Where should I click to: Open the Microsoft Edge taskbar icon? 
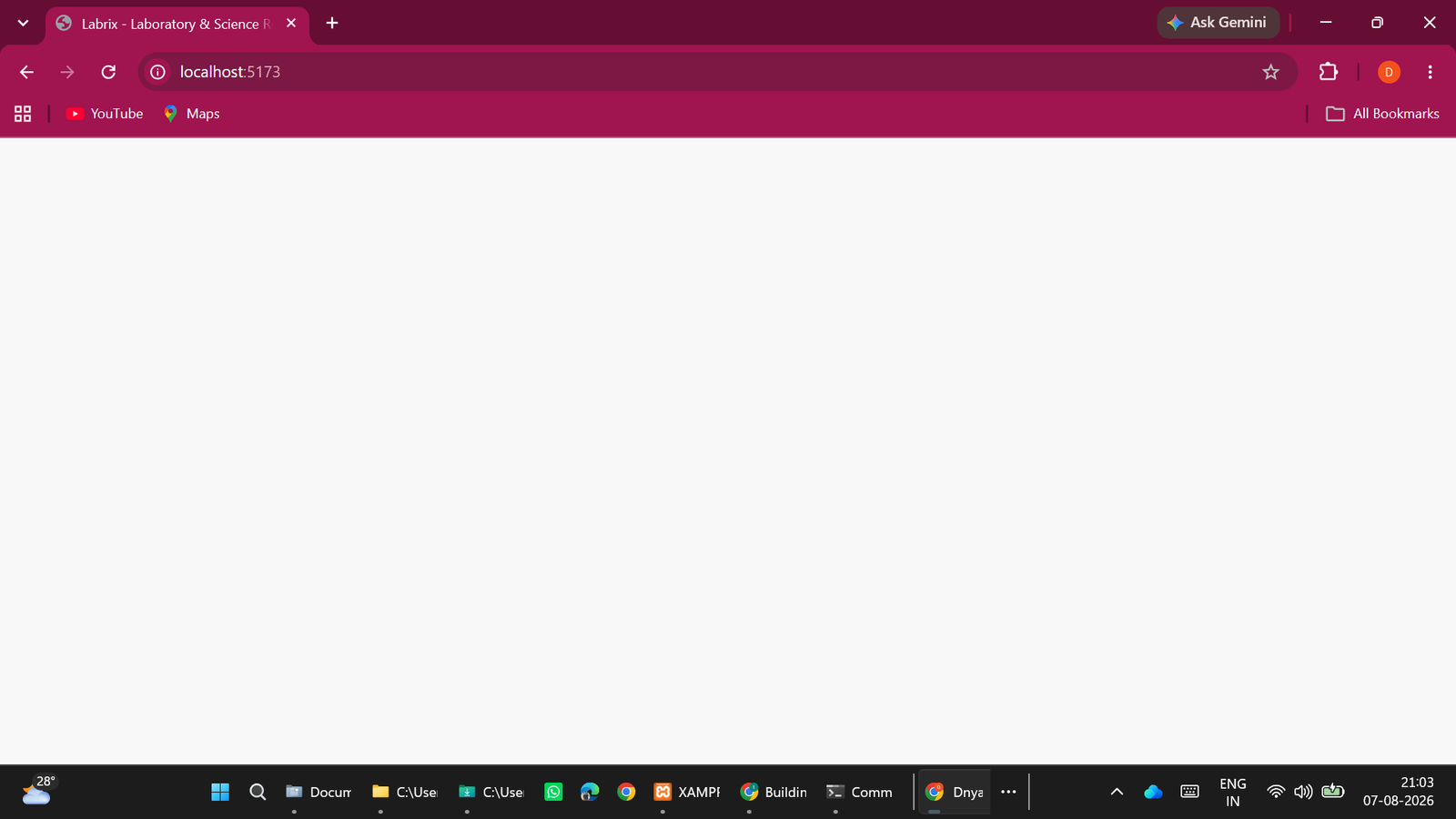click(x=590, y=792)
